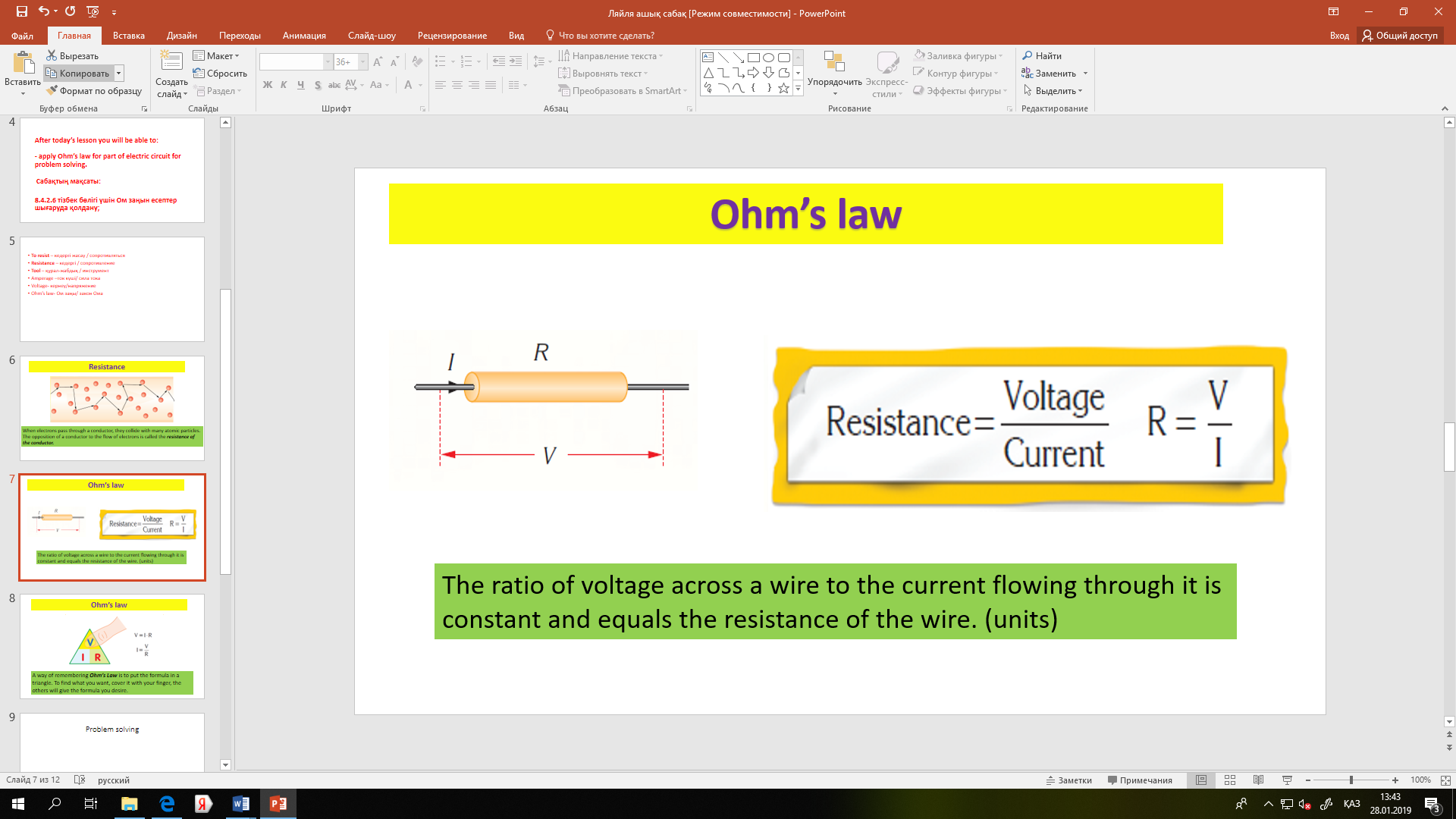
Task: Open the Insert (Вставка) ribbon tab
Action: pyautogui.click(x=128, y=36)
